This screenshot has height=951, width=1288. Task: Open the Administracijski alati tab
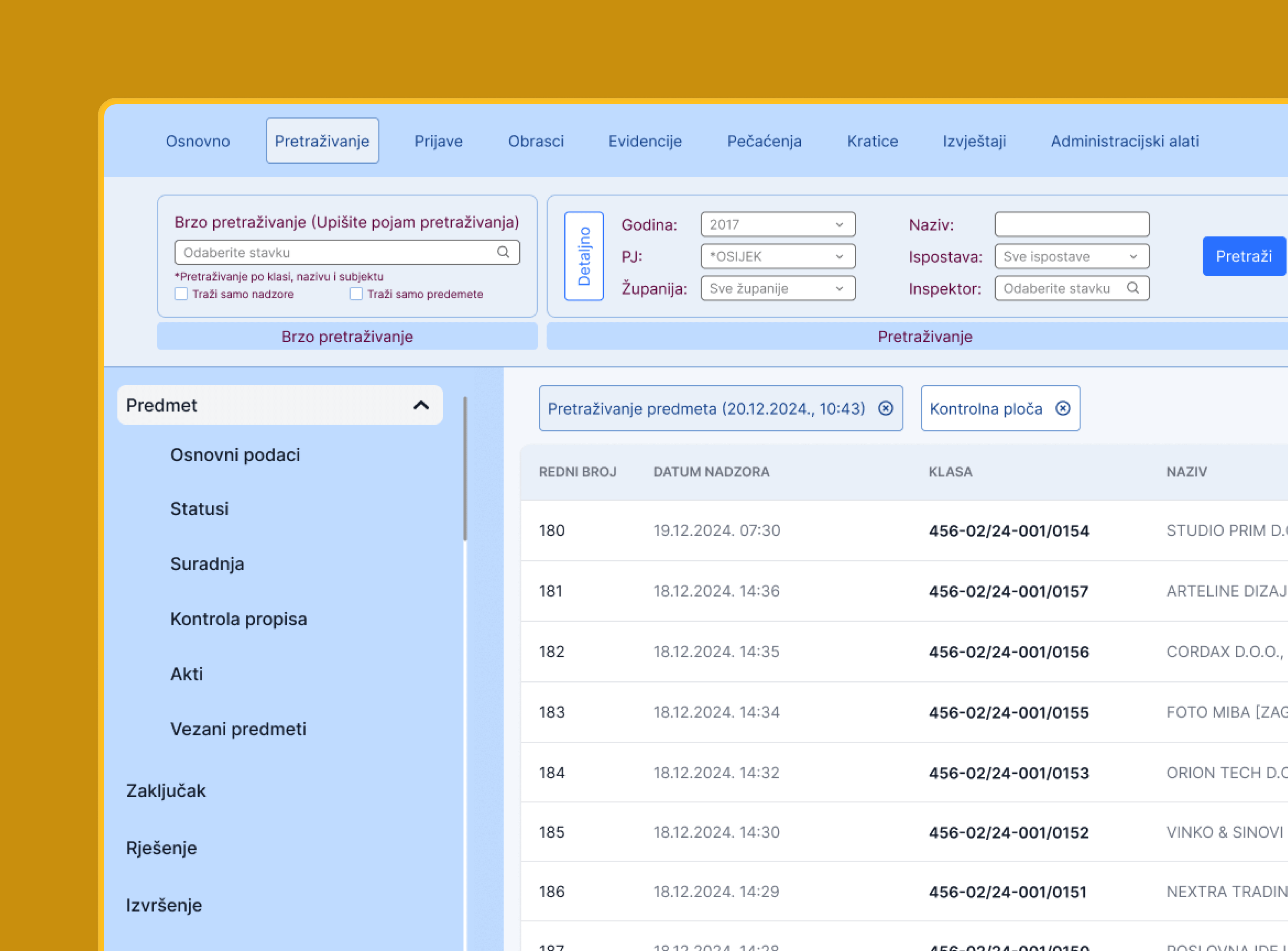(1124, 141)
